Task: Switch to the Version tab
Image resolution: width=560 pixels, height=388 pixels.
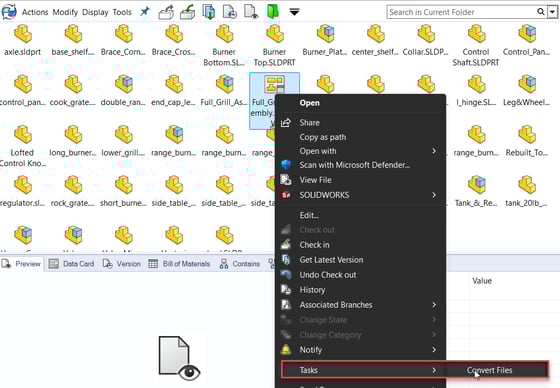Action: click(x=122, y=264)
